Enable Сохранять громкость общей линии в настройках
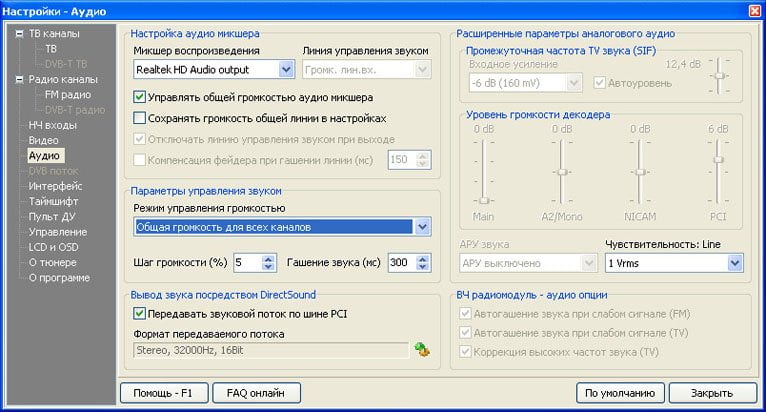 coord(140,118)
